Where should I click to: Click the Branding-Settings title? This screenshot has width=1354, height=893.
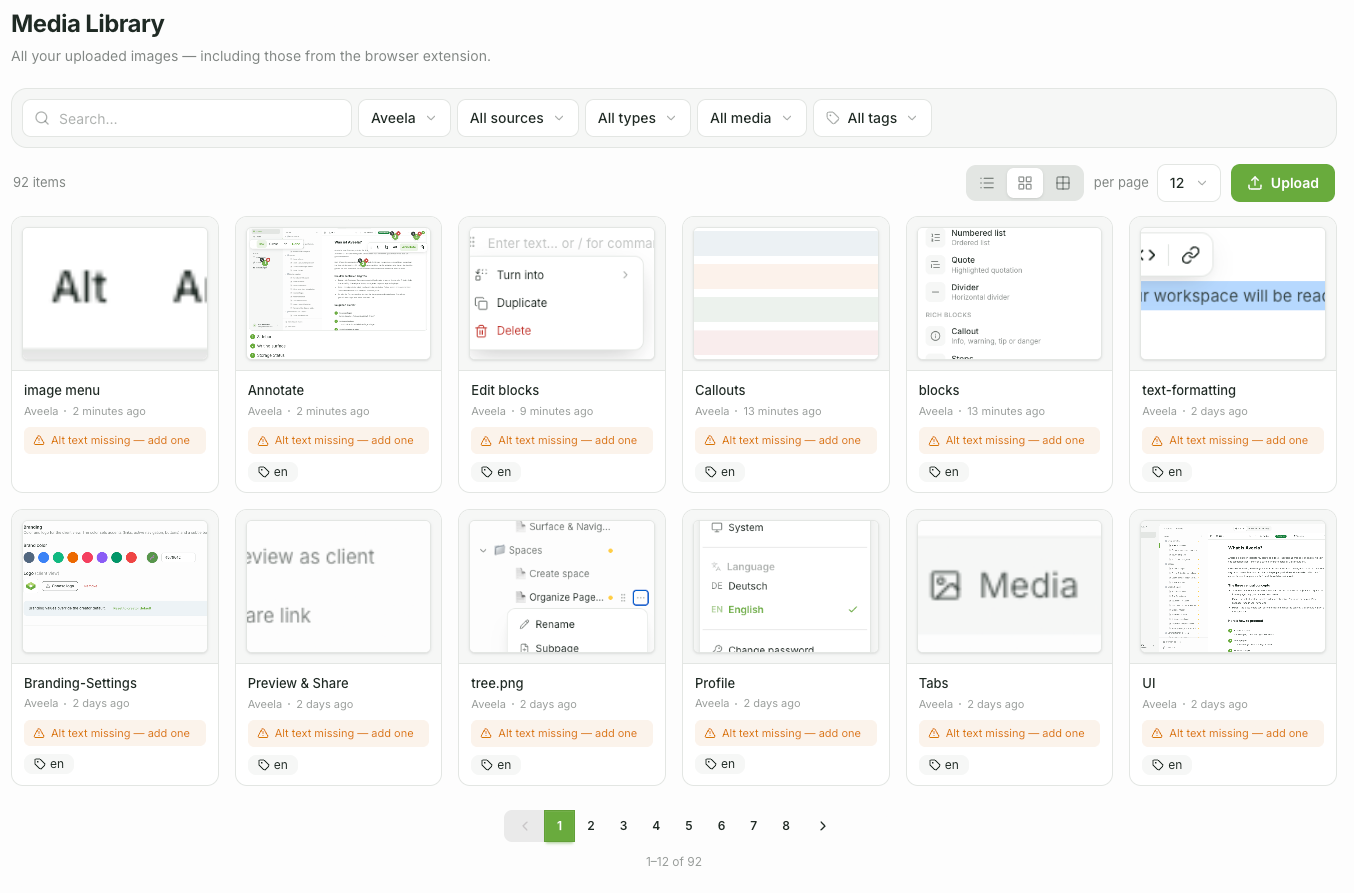click(x=80, y=683)
